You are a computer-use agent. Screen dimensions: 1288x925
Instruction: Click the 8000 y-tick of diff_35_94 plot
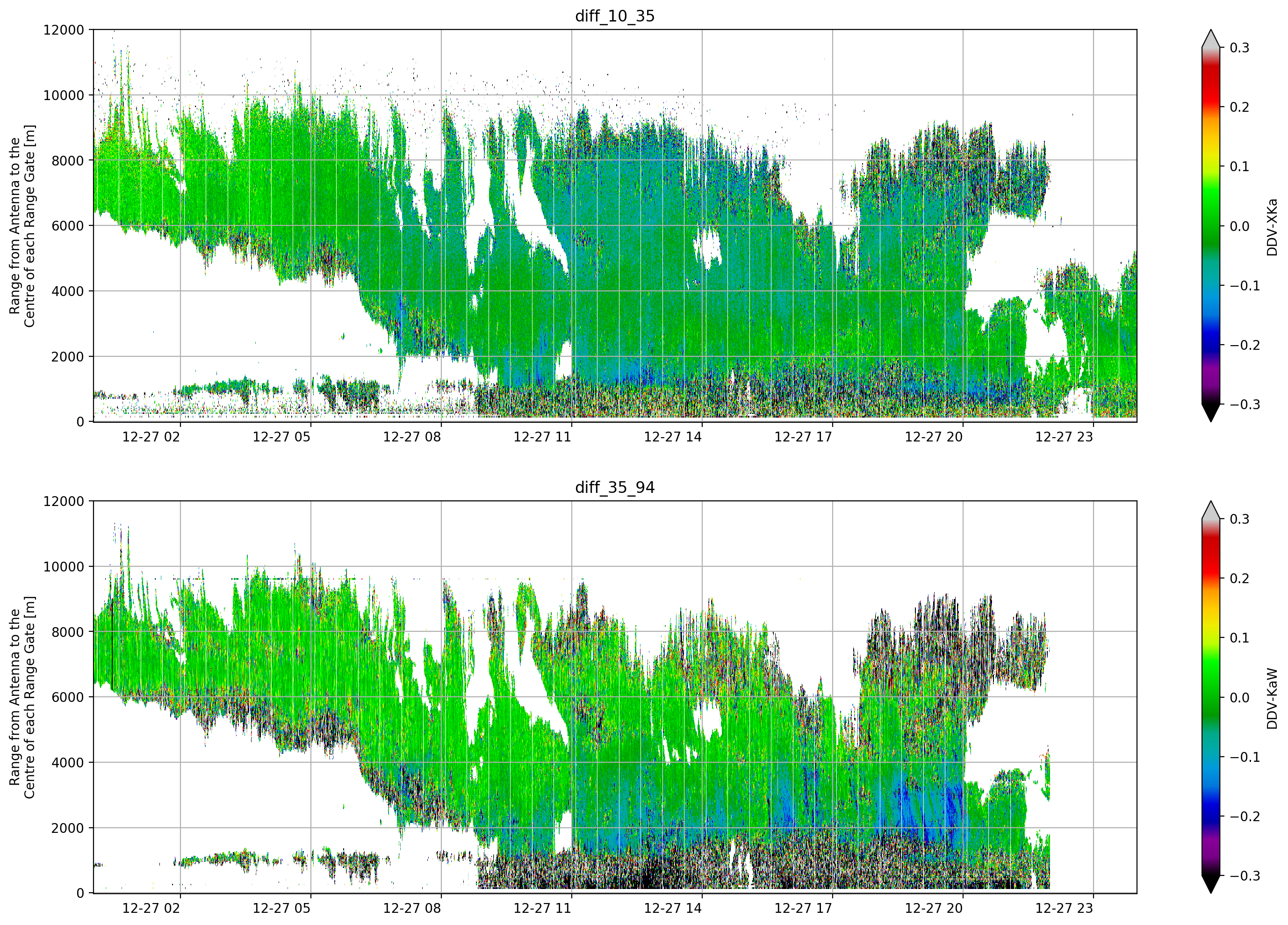[x=68, y=632]
